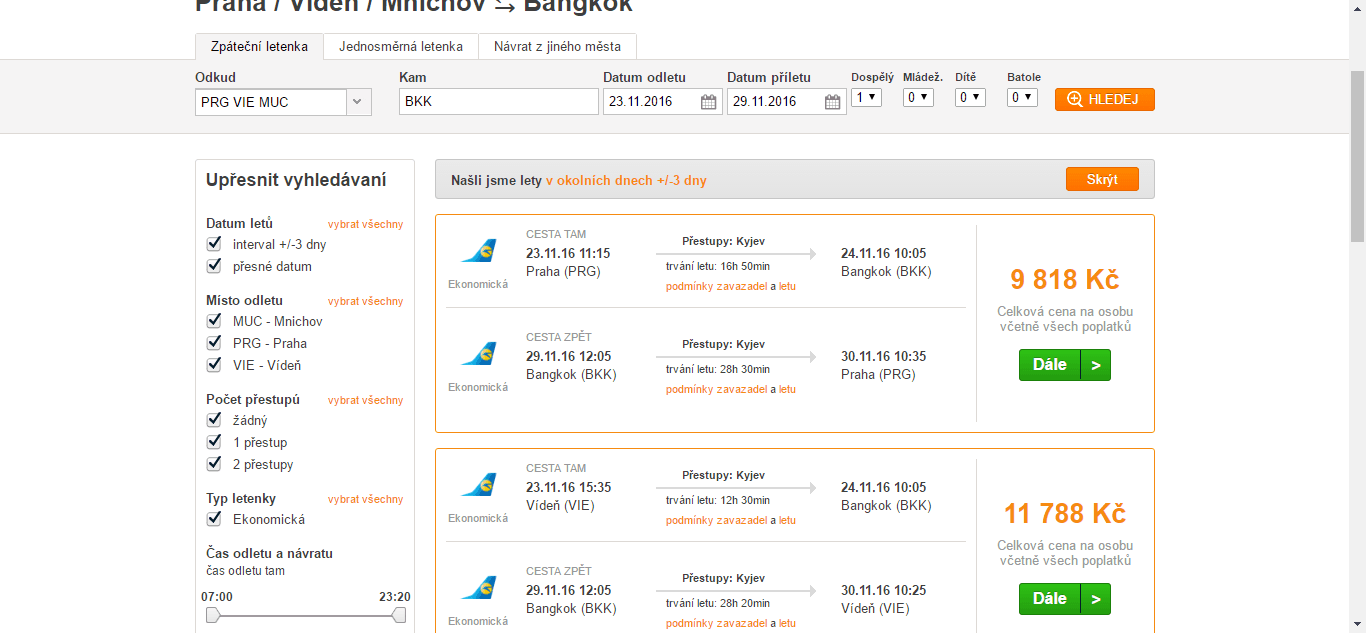Click the 23:20 departure time slider handle
Screen dimensions: 1366x633
point(399,615)
